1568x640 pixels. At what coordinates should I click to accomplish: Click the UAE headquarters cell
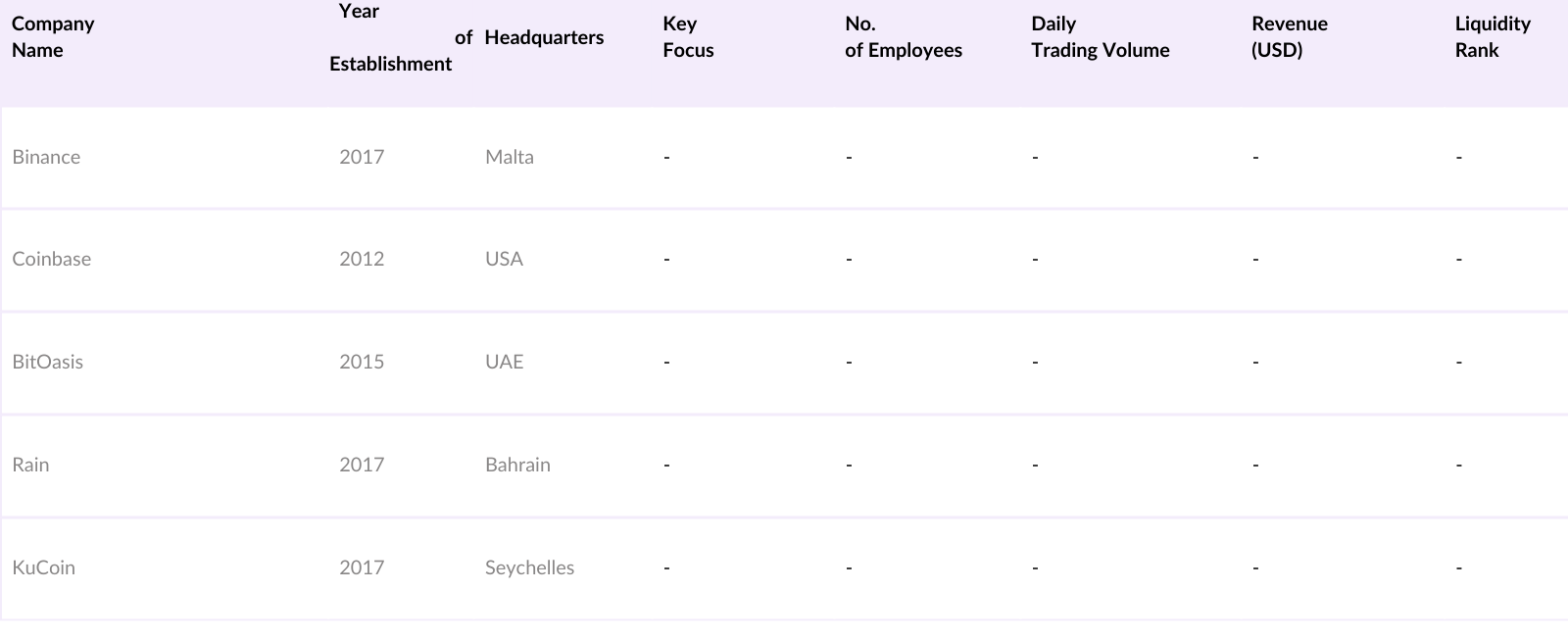[504, 362]
